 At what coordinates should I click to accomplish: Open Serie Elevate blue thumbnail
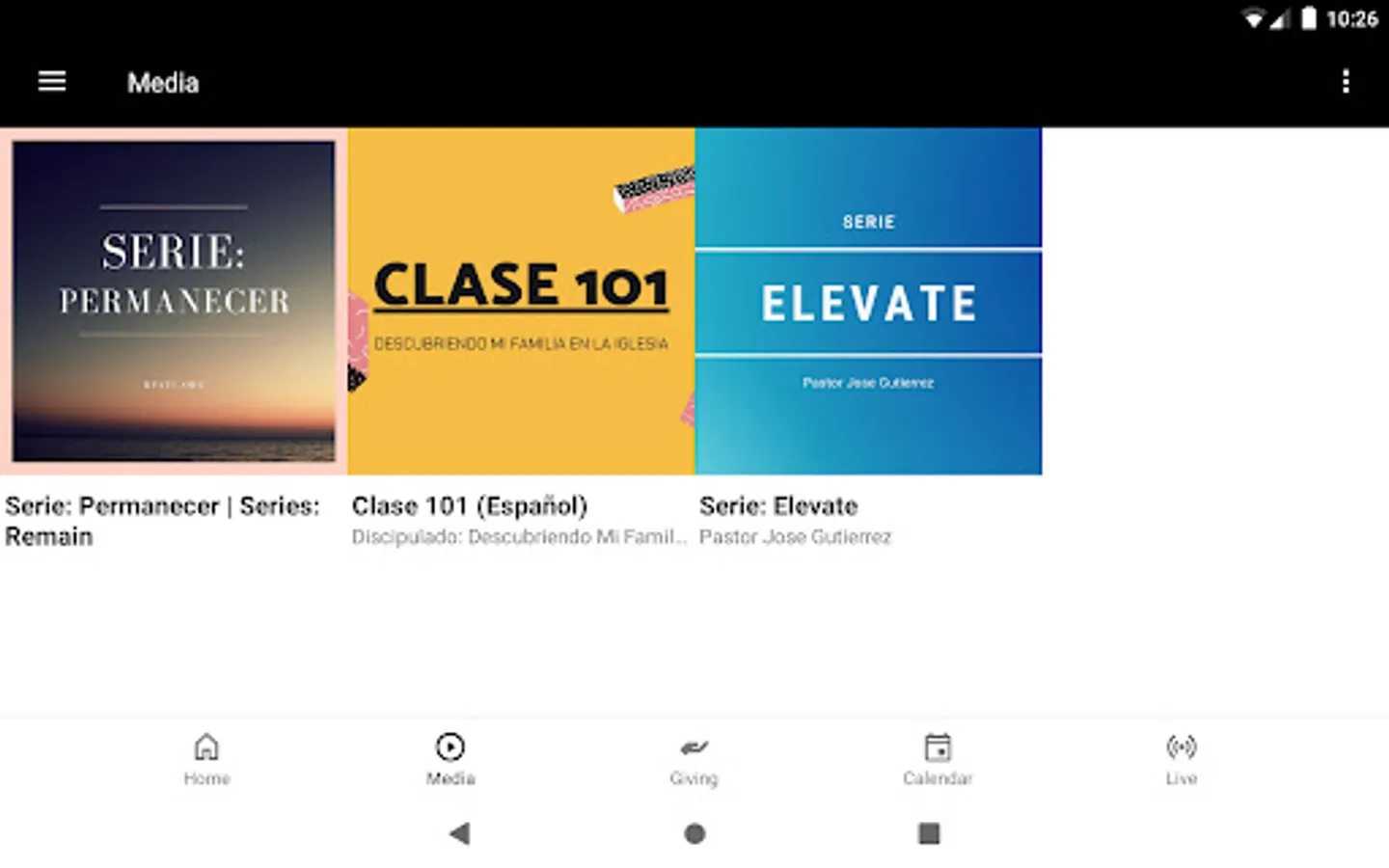pos(868,301)
